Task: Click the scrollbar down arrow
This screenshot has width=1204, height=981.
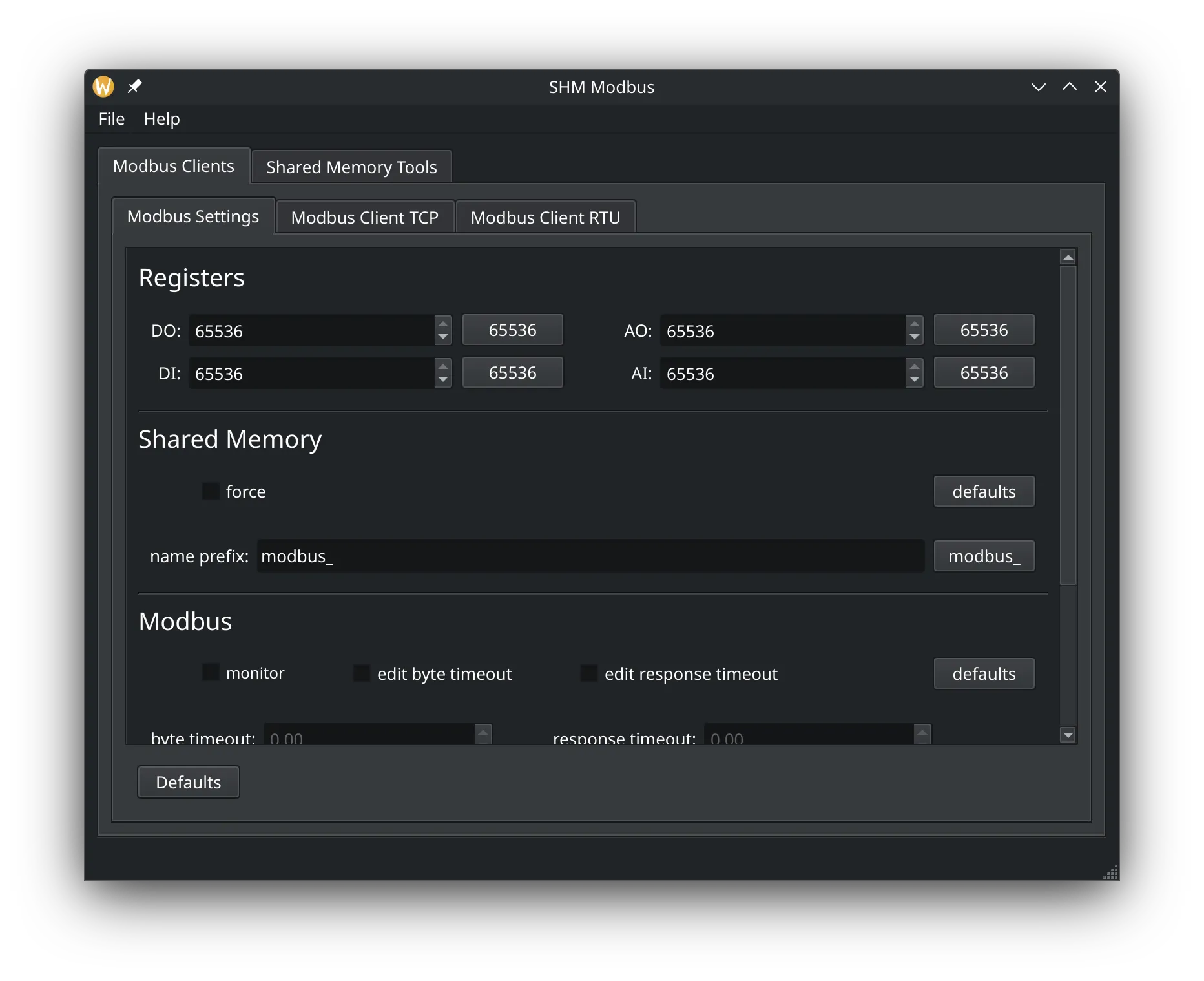Action: (x=1068, y=735)
